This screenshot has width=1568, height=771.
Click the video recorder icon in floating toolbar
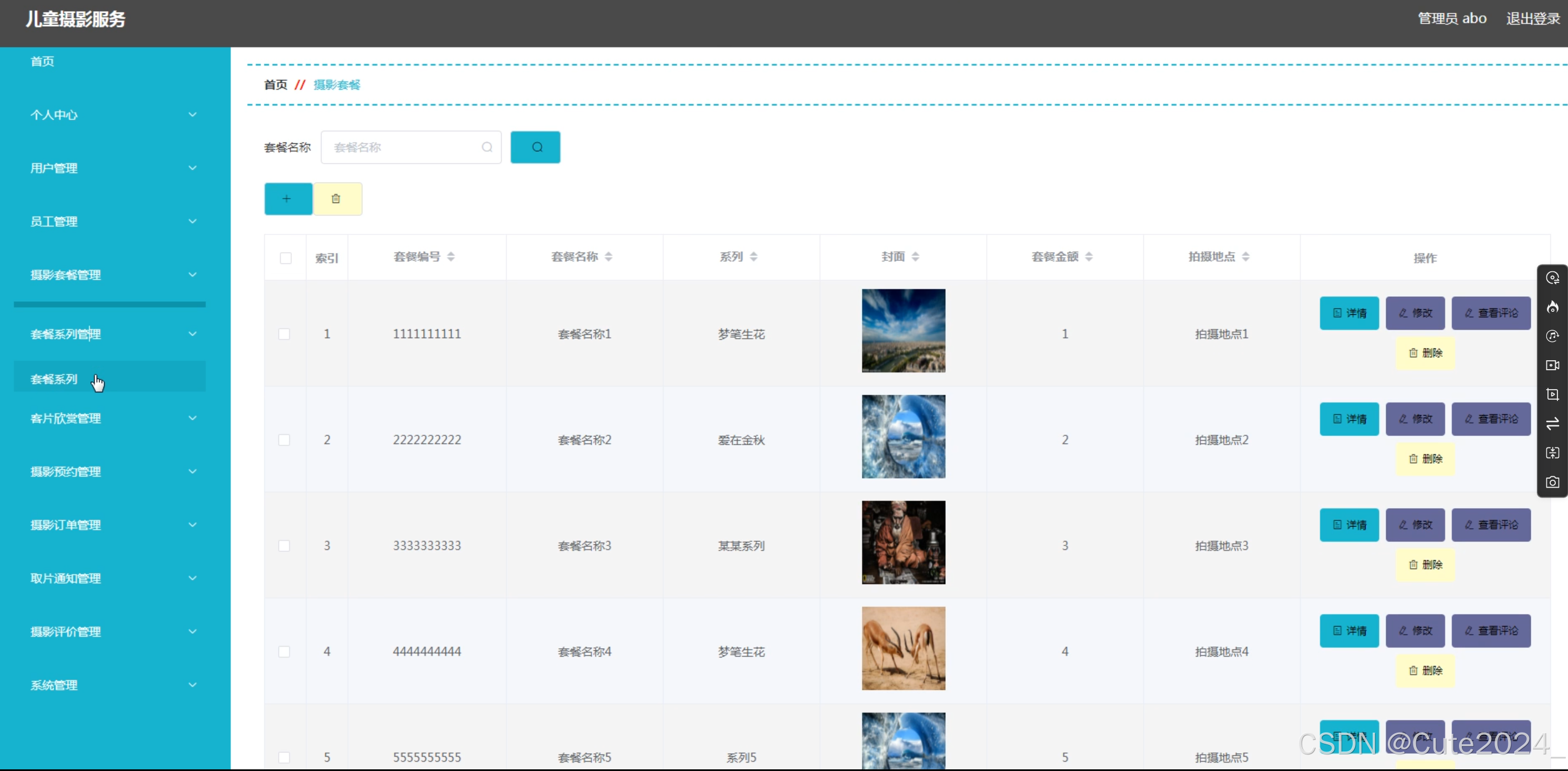1552,365
